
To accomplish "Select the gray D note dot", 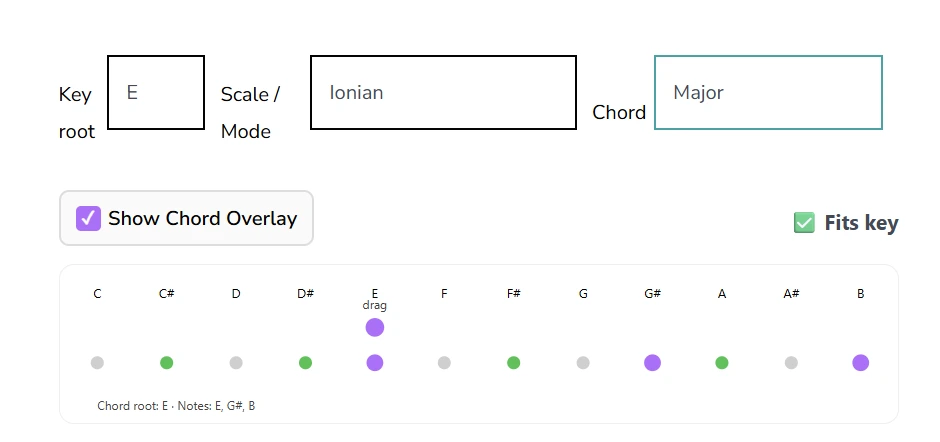I will (x=236, y=363).
